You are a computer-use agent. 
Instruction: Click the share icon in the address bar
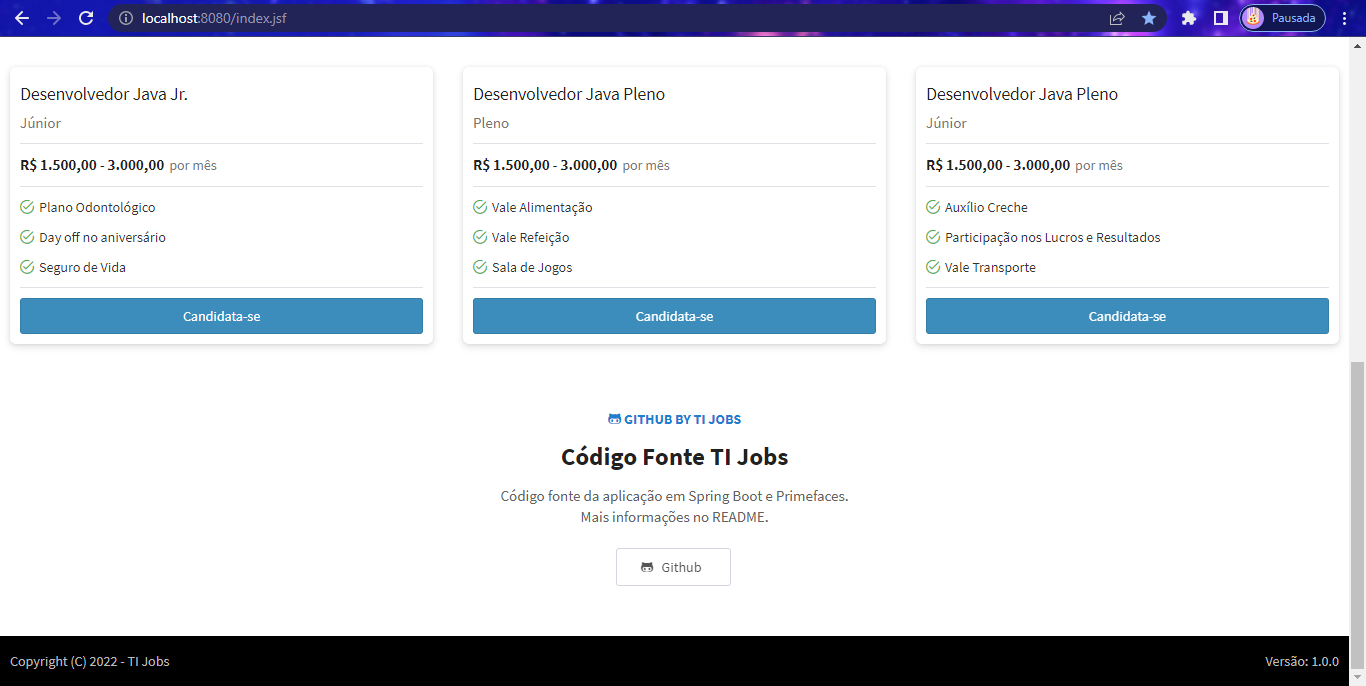(x=1115, y=17)
